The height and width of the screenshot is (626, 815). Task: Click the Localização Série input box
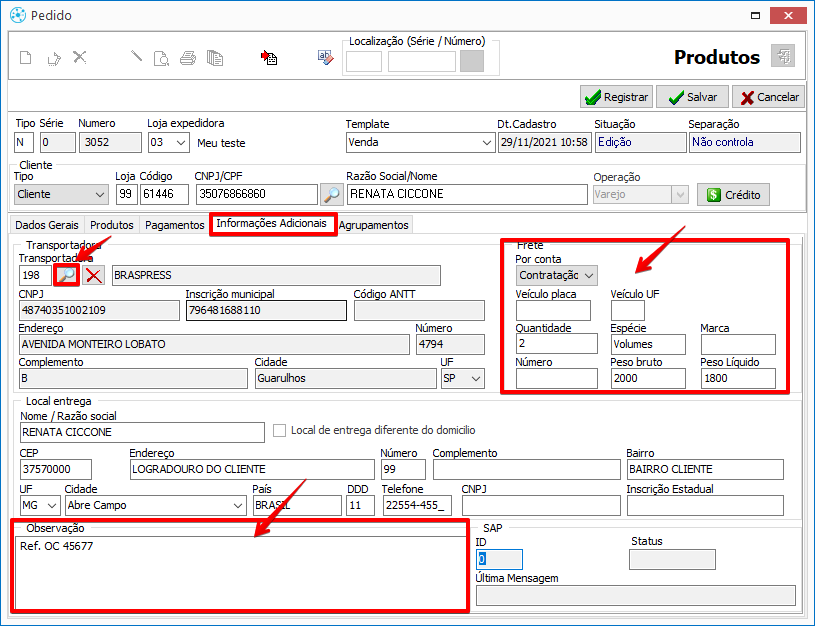pyautogui.click(x=364, y=62)
